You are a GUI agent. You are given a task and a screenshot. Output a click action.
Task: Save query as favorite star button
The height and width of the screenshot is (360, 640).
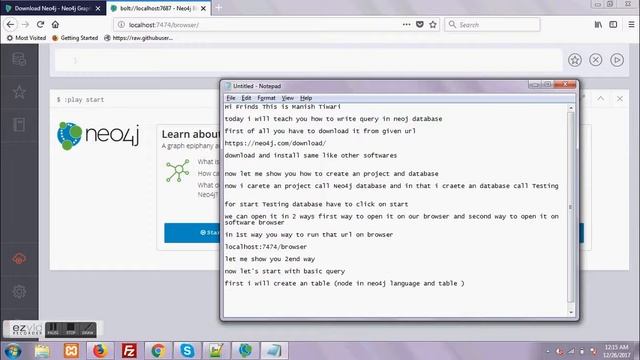[575, 60]
